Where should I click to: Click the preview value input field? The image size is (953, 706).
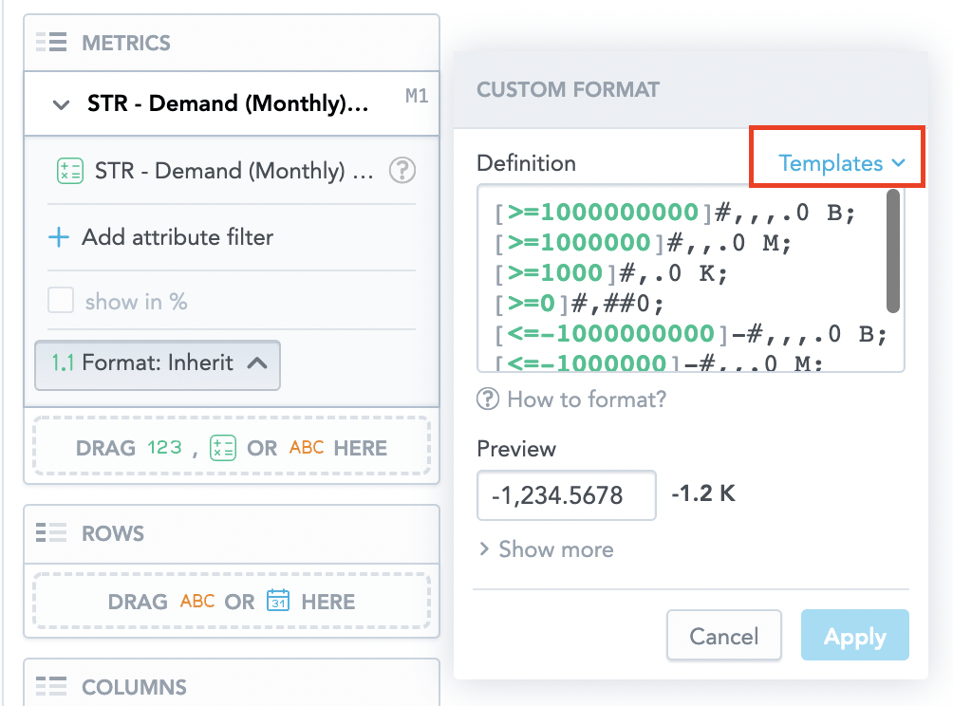pyautogui.click(x=566, y=495)
